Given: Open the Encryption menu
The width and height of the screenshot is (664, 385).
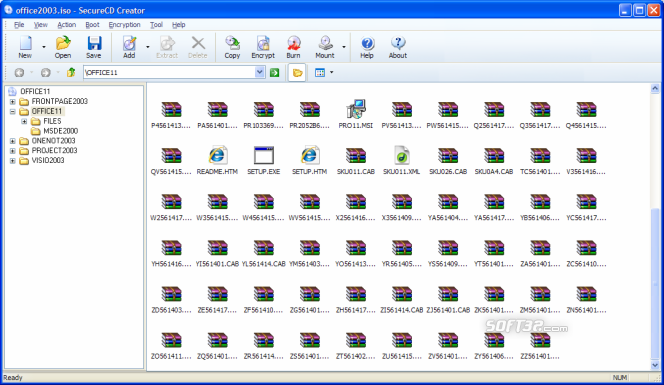Looking at the screenshot, I should coord(124,25).
